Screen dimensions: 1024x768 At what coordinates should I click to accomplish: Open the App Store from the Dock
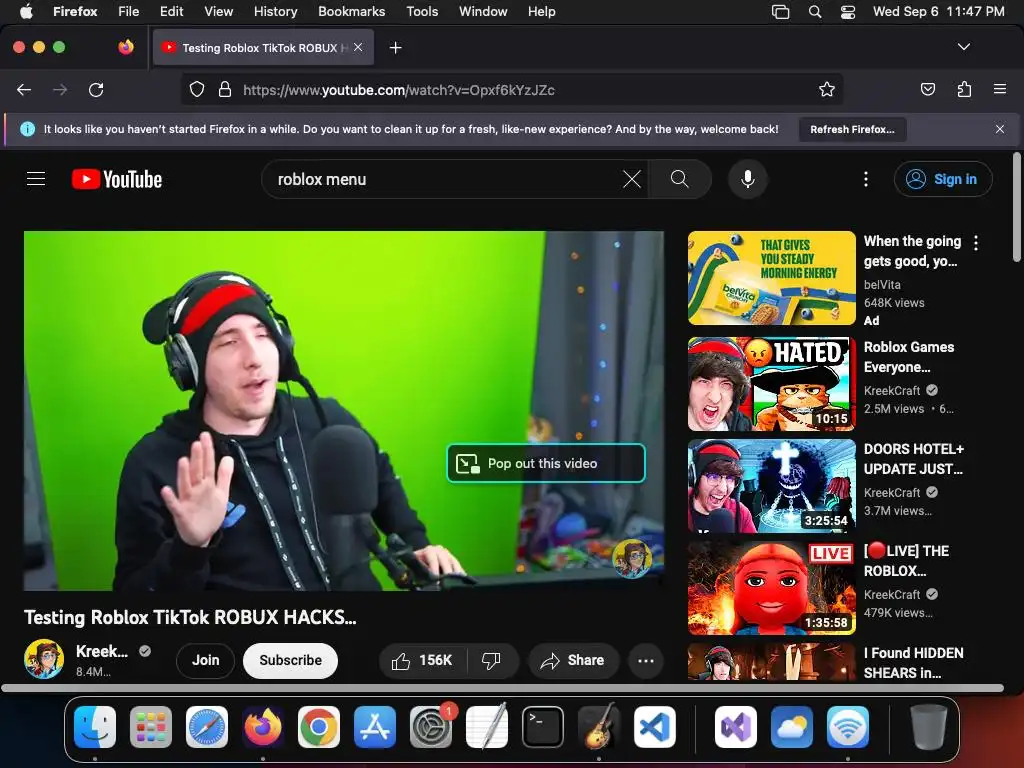[375, 727]
